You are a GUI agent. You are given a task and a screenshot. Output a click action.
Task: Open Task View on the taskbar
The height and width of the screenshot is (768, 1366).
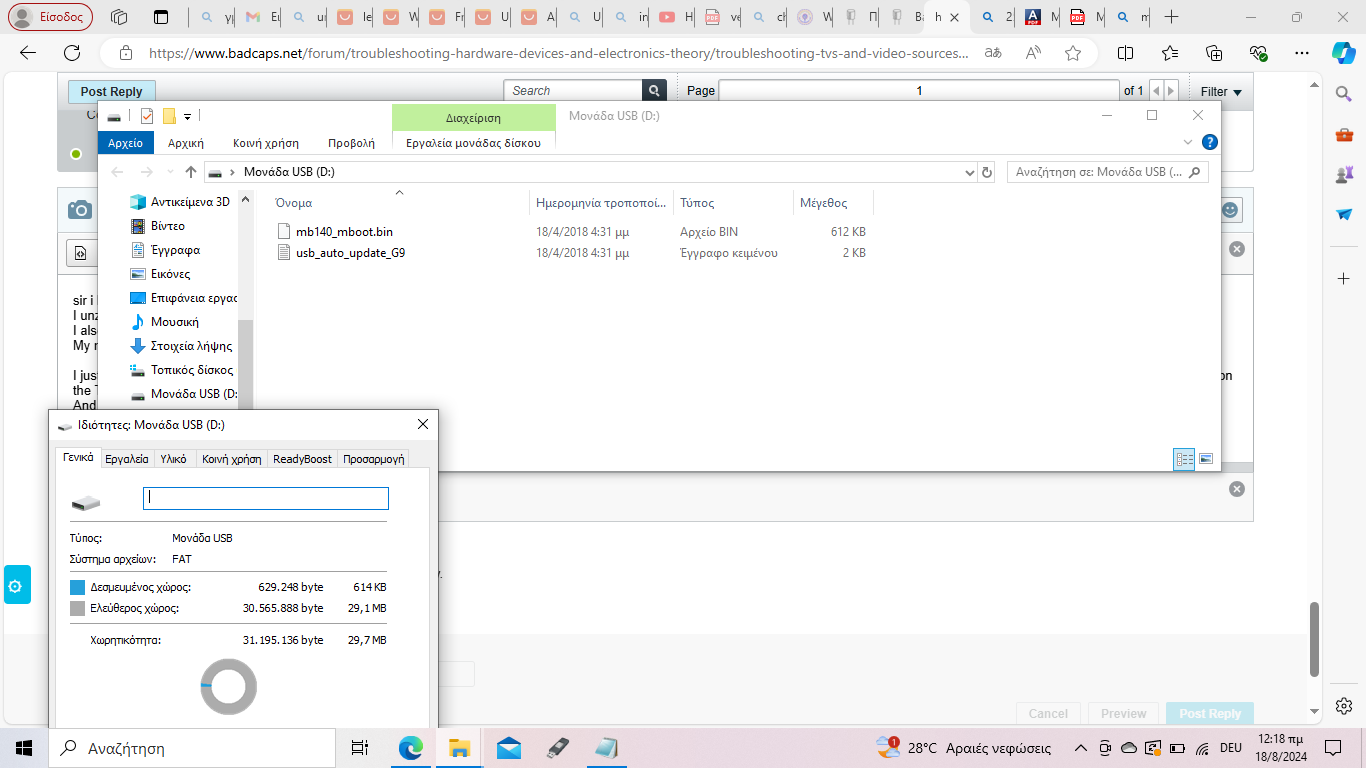[360, 748]
